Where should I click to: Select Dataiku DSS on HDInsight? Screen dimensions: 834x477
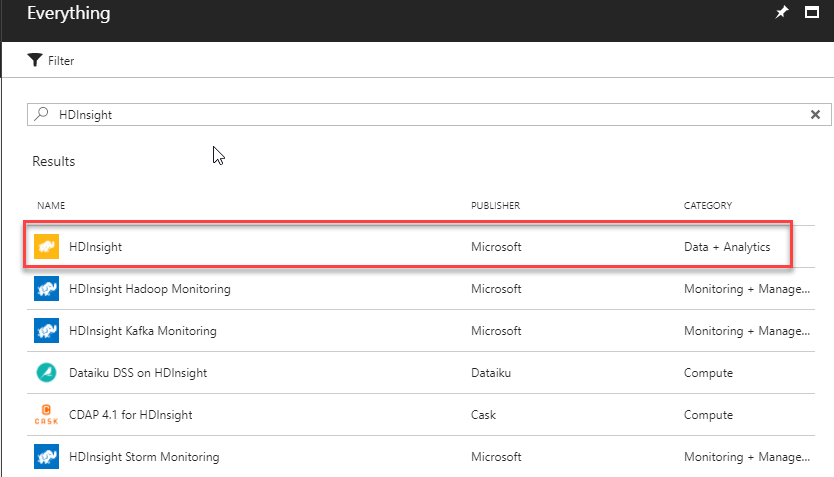(139, 373)
